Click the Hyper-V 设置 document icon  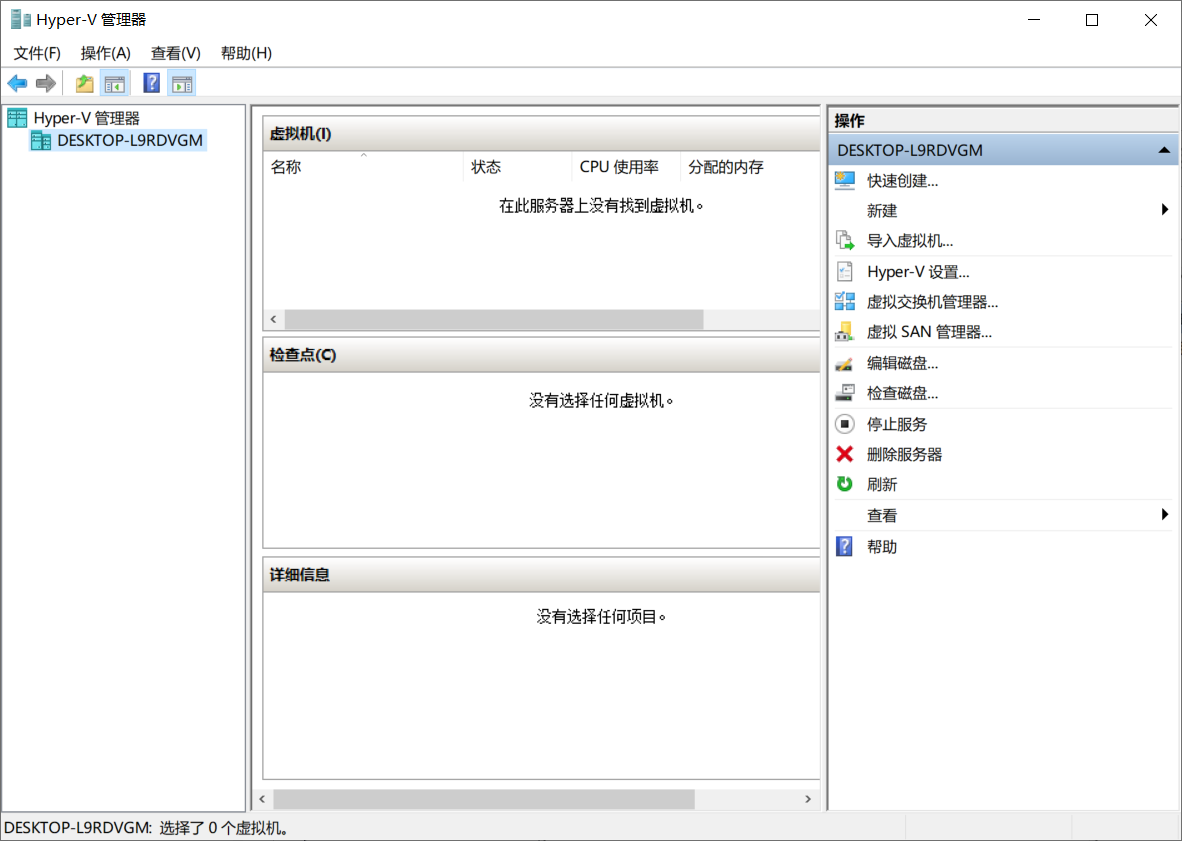[x=845, y=271]
